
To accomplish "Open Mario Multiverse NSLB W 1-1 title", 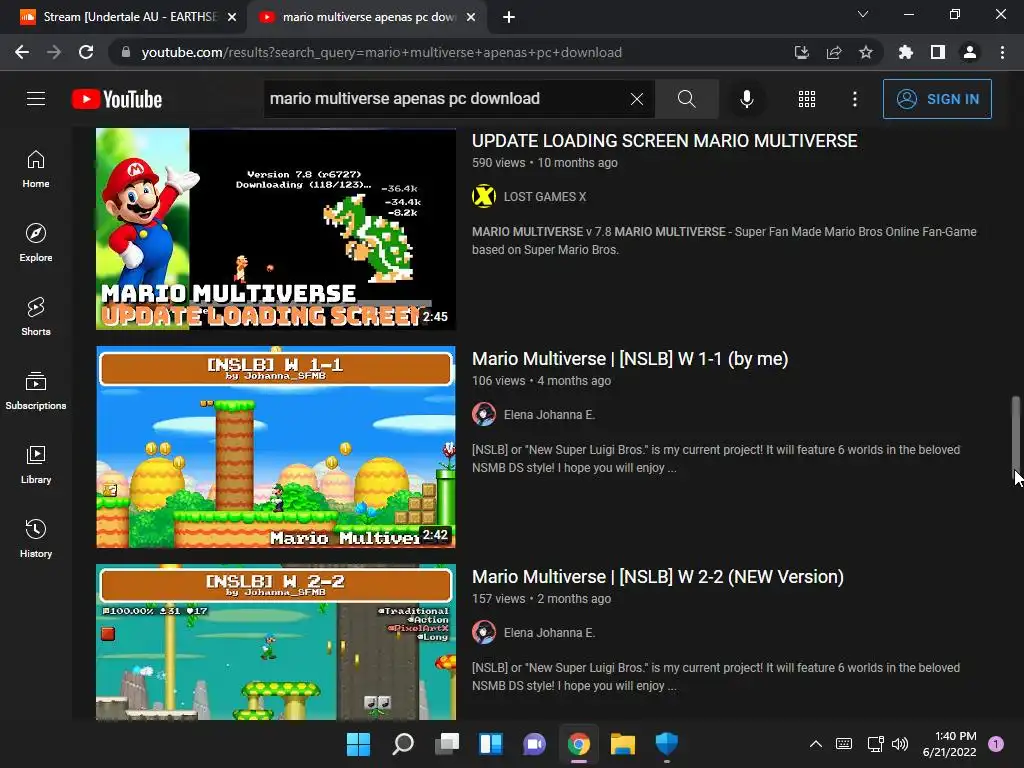I will pos(630,359).
